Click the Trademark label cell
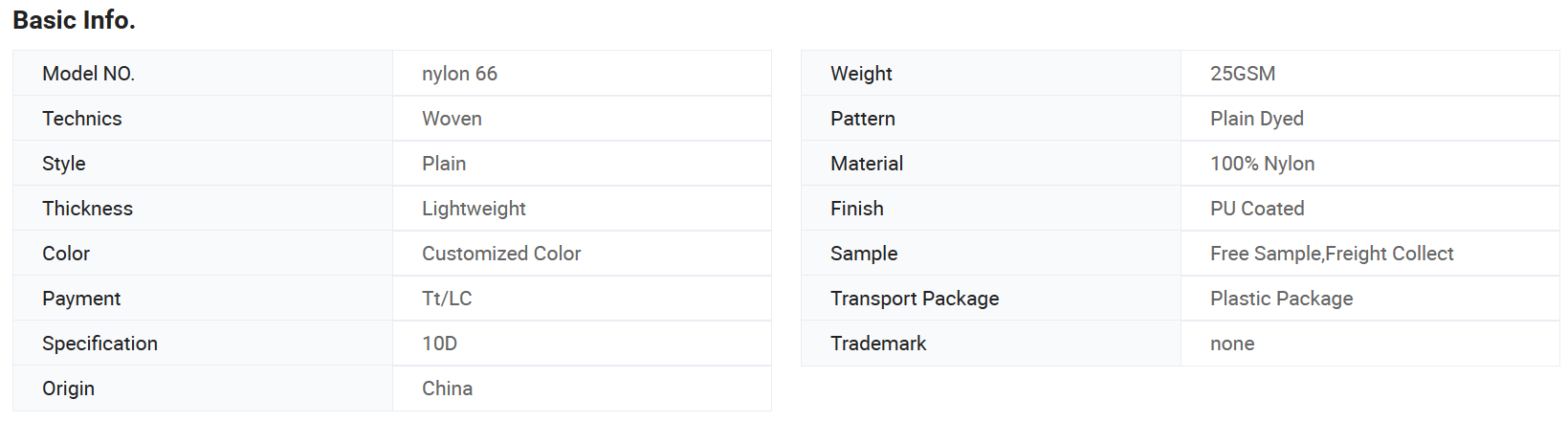The height and width of the screenshot is (422, 1568). point(991,344)
